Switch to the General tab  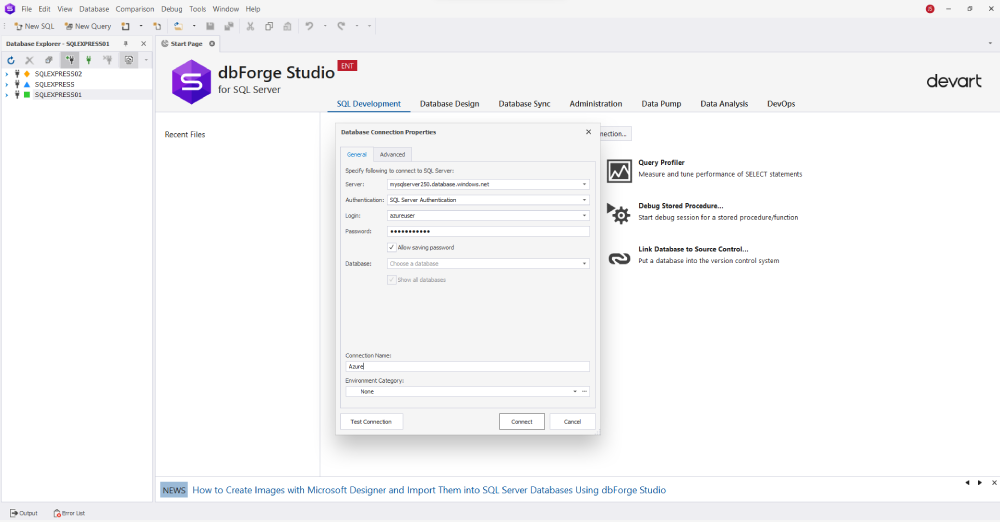357,154
